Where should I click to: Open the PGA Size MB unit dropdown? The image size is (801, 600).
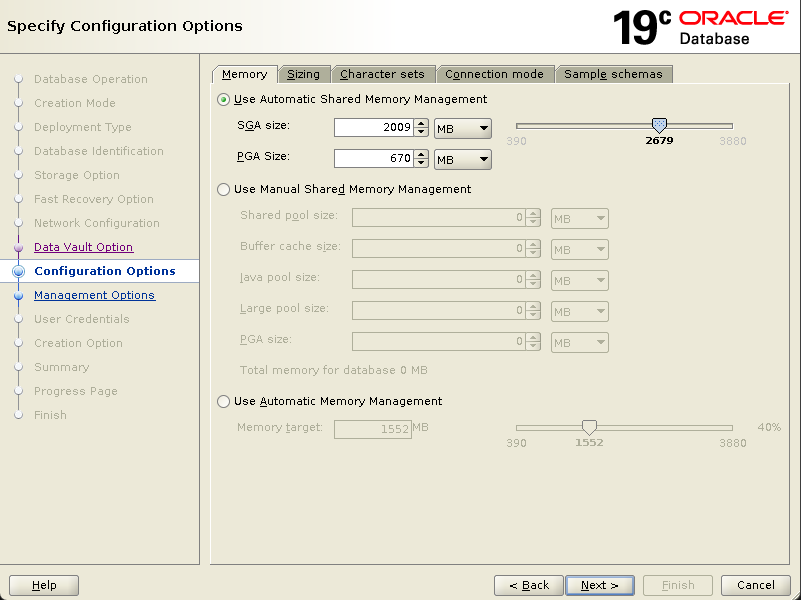[463, 160]
